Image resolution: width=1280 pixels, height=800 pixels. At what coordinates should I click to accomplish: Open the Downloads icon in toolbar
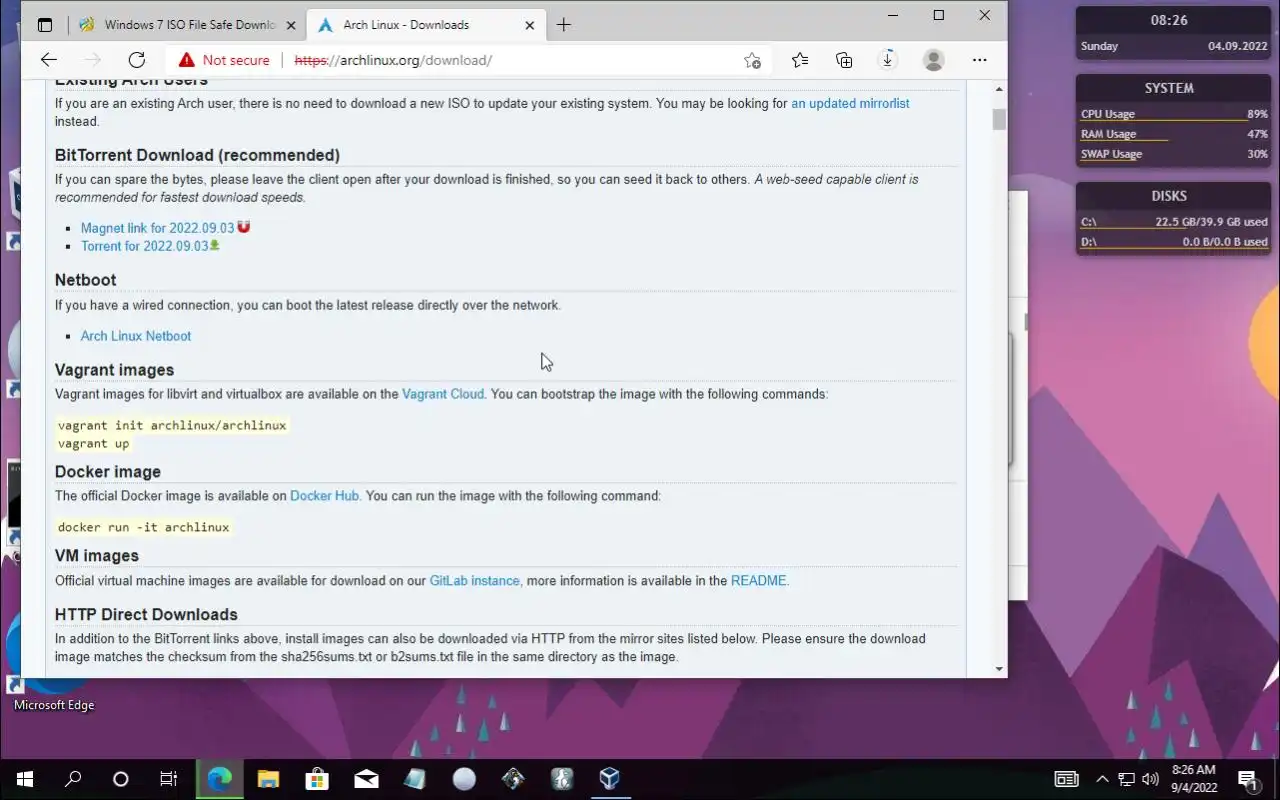coord(887,60)
